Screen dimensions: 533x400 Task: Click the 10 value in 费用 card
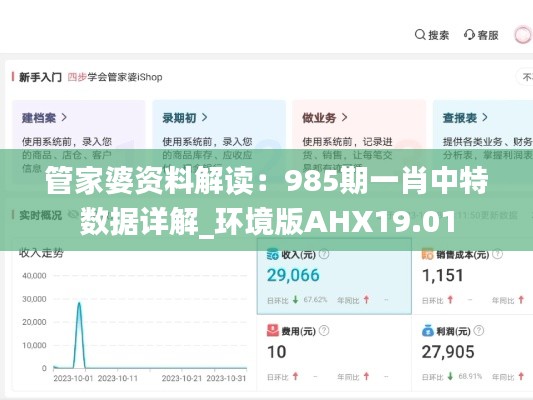point(276,352)
